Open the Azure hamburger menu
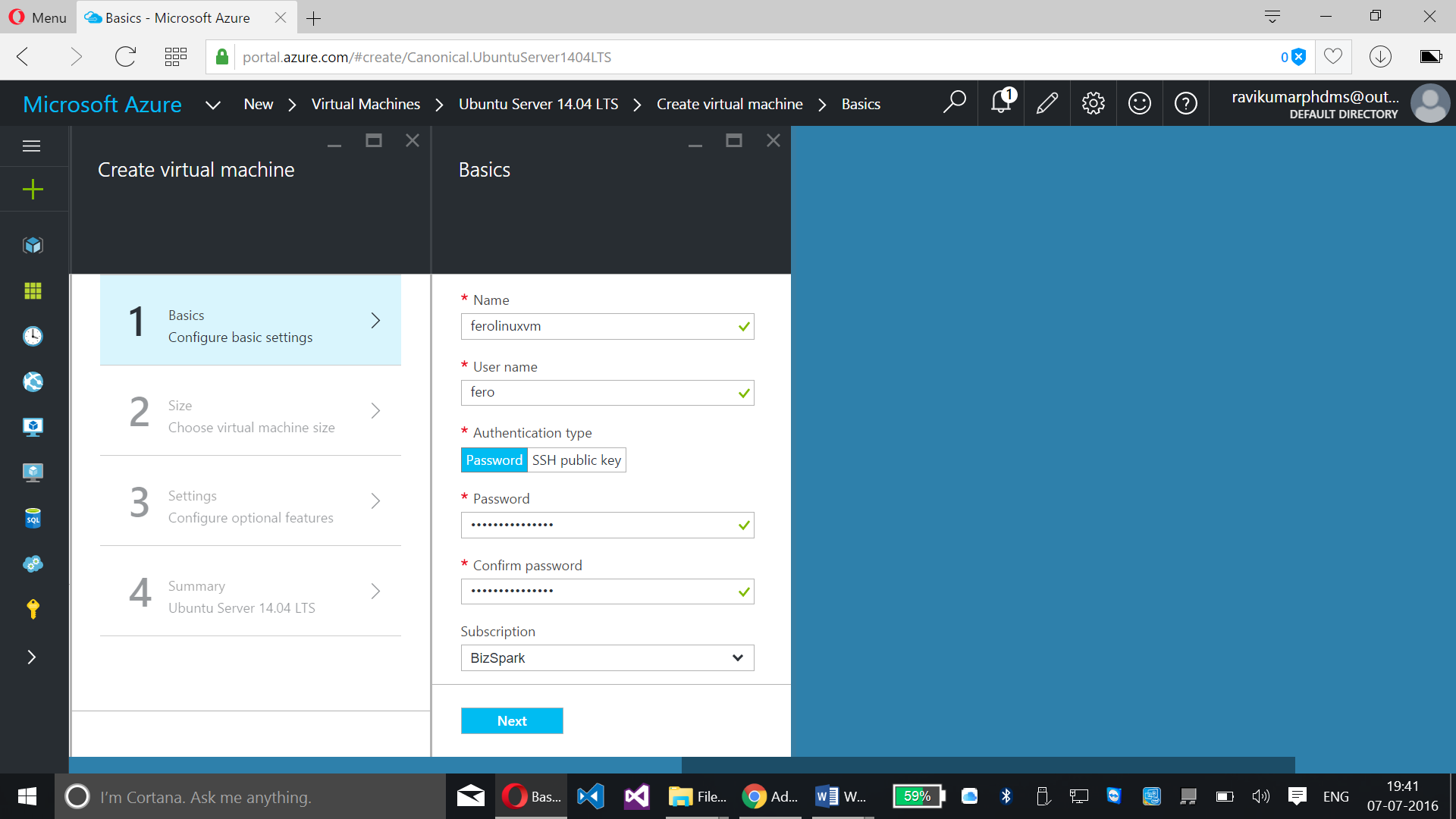 pyautogui.click(x=31, y=146)
